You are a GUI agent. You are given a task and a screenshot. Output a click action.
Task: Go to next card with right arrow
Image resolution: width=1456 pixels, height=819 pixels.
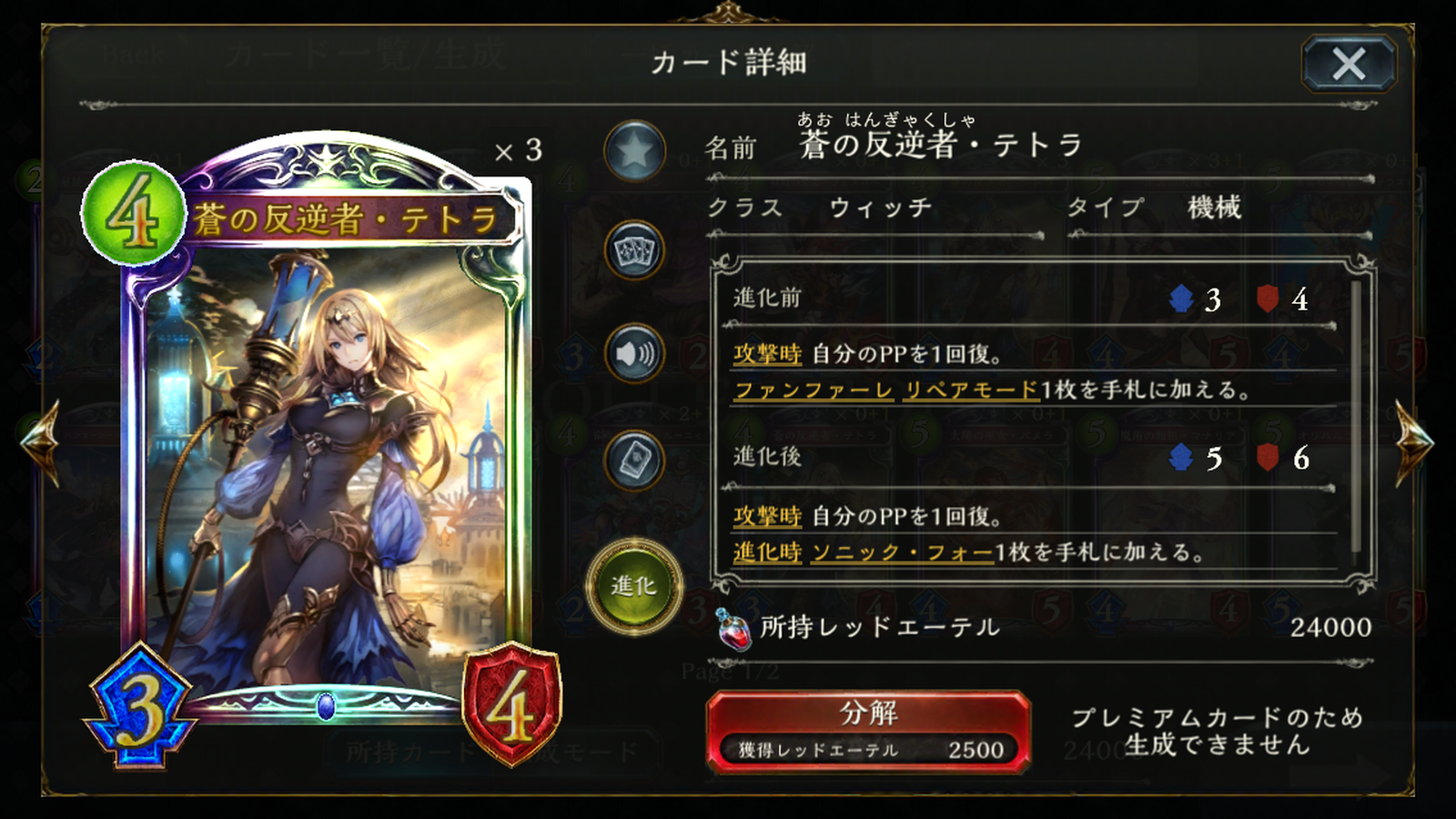pyautogui.click(x=1413, y=443)
